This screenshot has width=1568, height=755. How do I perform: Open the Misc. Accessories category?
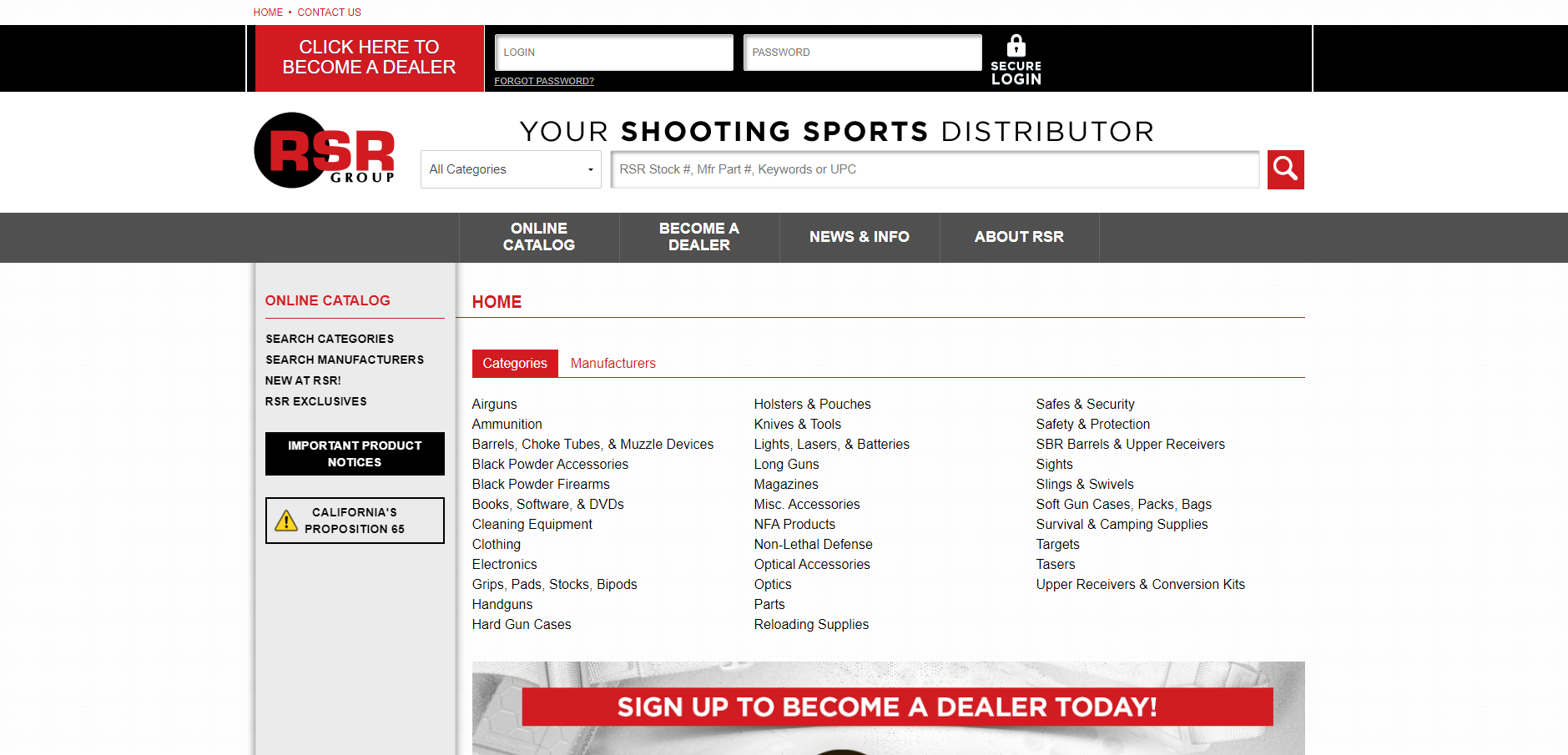tap(807, 504)
